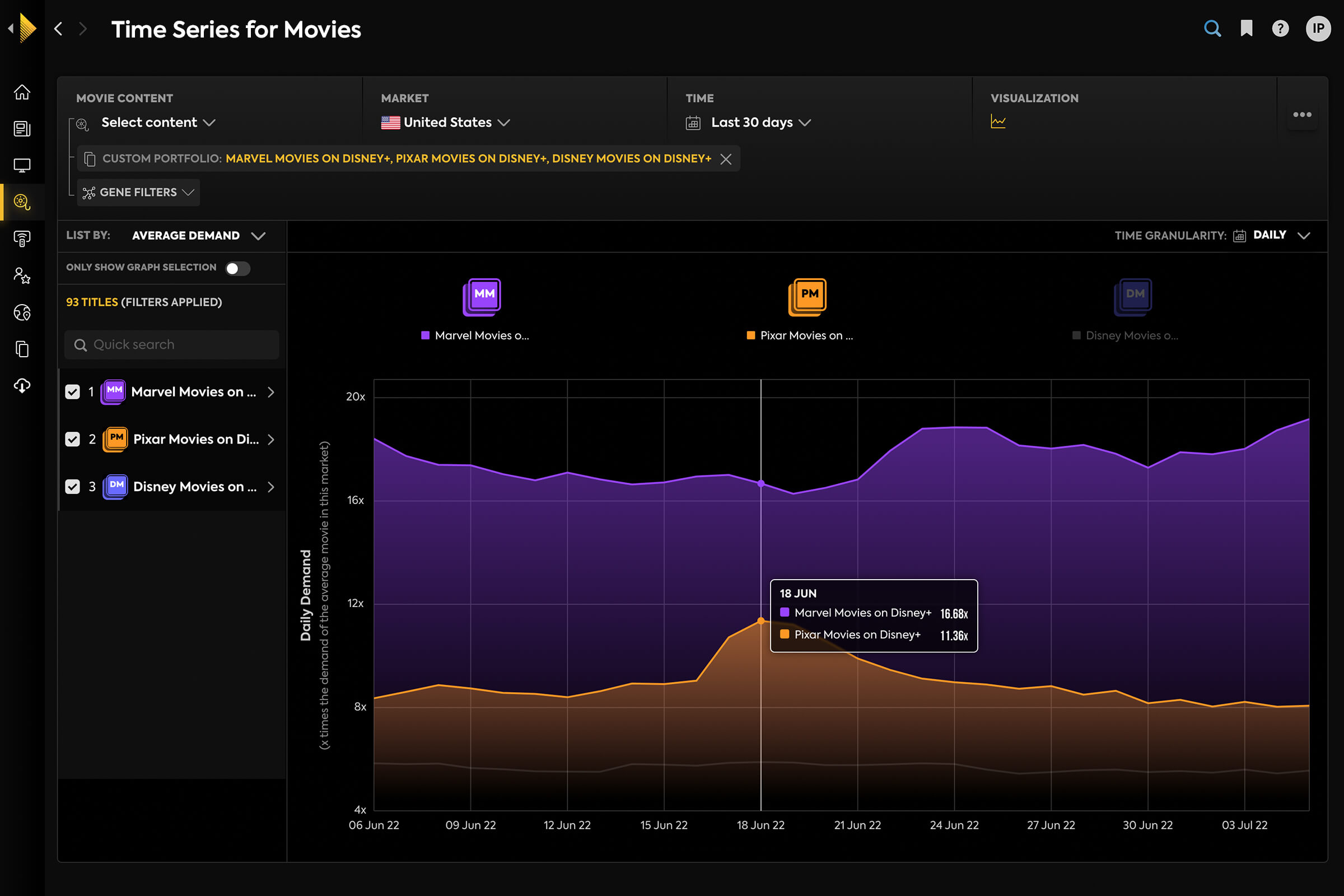Open the help question mark icon
Viewport: 1344px width, 896px height.
pos(1280,29)
